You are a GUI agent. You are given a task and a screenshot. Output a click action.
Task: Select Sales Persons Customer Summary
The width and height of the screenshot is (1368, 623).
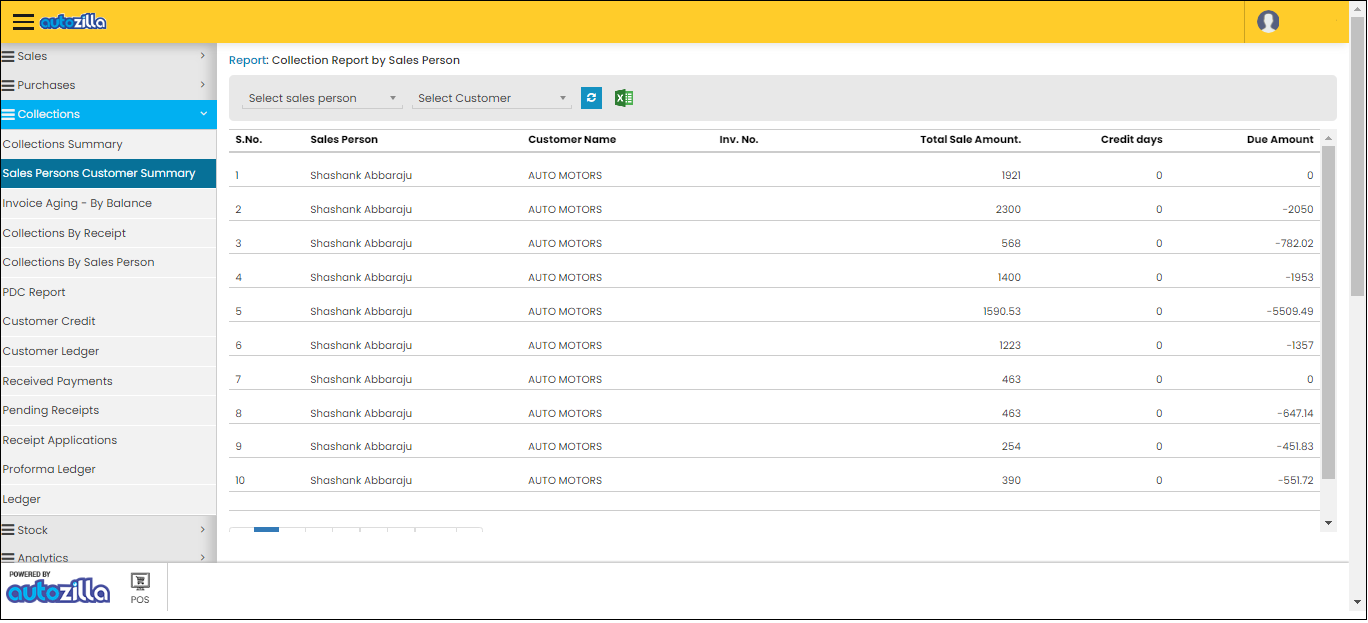click(108, 173)
